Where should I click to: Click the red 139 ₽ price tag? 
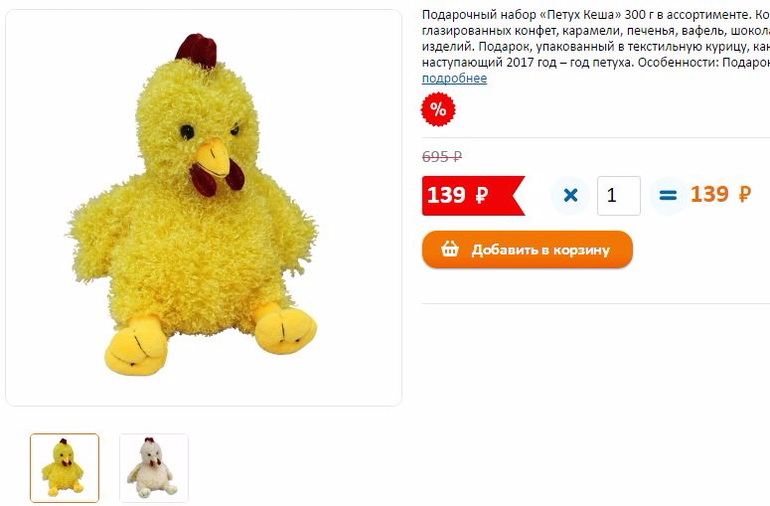pos(473,196)
